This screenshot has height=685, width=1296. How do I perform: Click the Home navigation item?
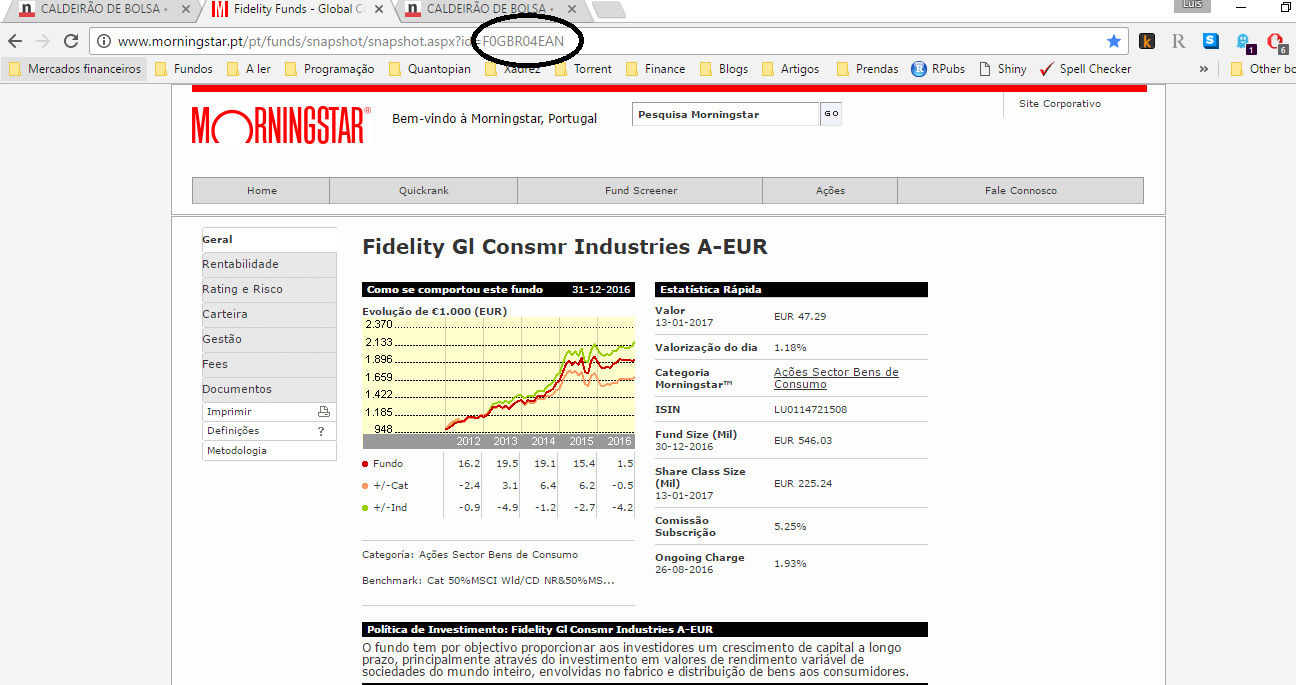point(261,190)
